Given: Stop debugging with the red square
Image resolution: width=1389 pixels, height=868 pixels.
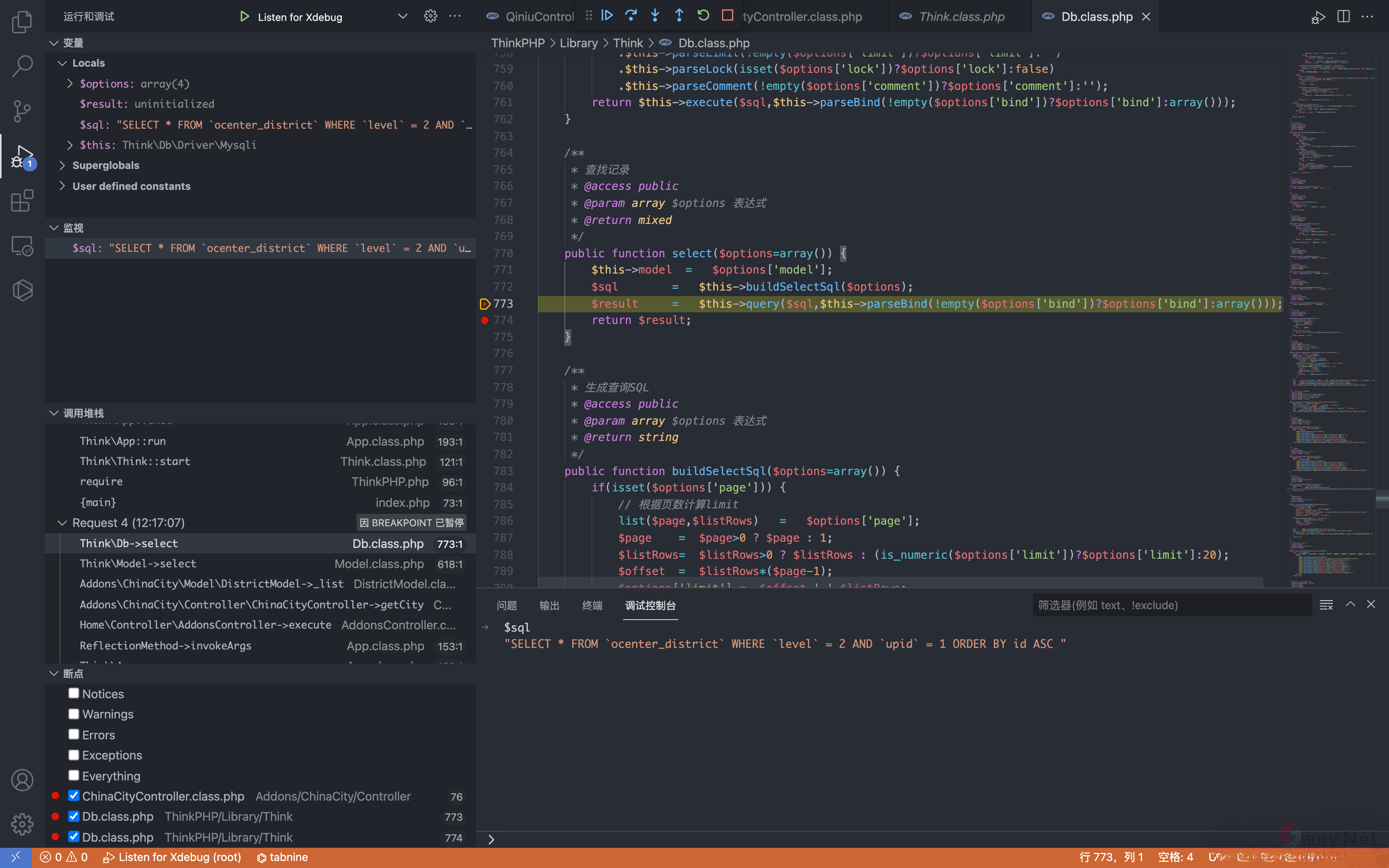Looking at the screenshot, I should coord(727,15).
